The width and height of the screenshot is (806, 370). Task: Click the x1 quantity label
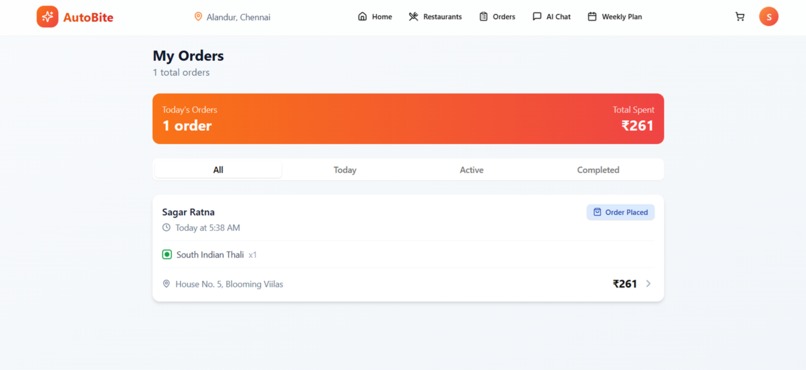(252, 255)
